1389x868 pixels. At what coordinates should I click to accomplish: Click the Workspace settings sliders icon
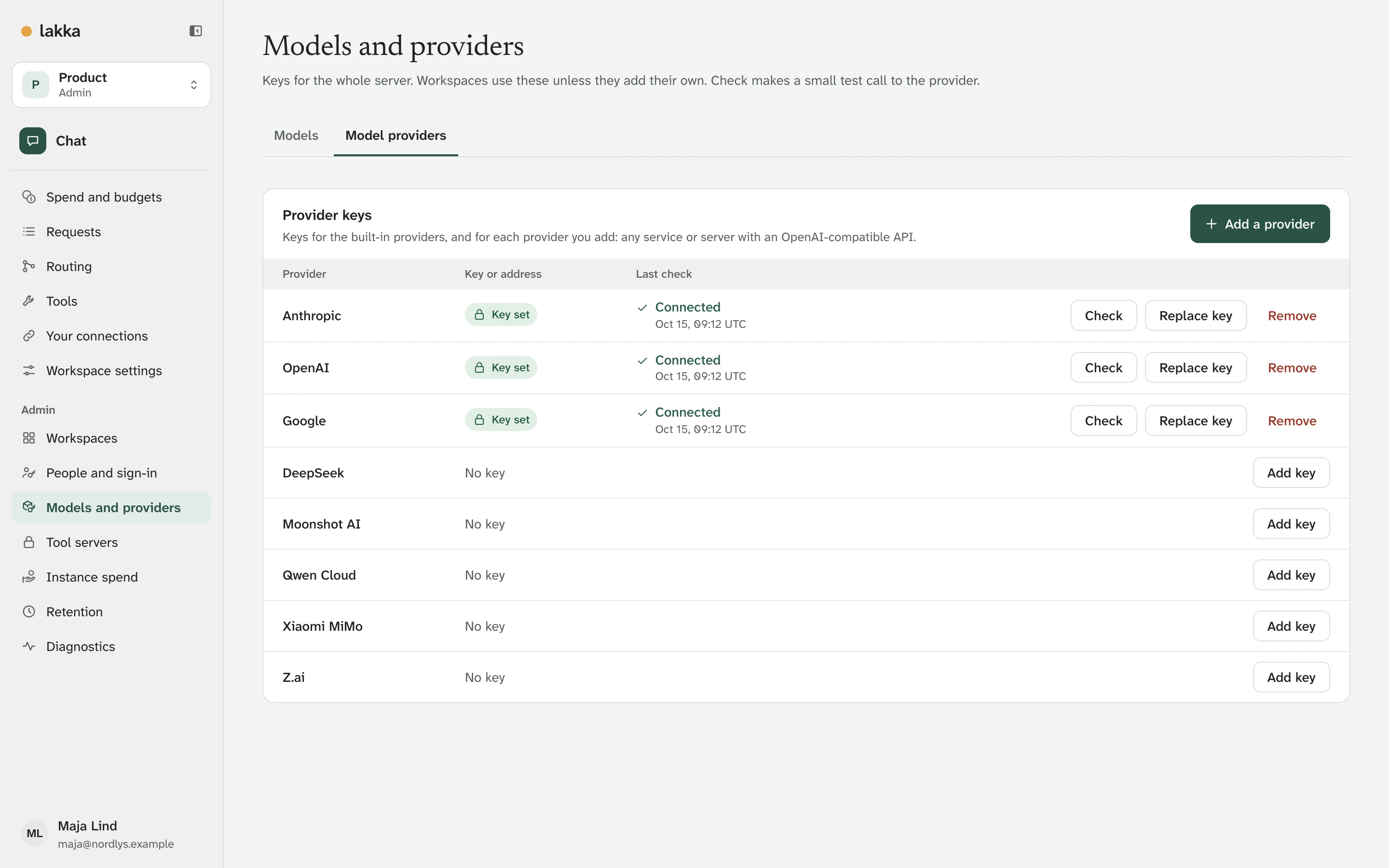click(29, 370)
